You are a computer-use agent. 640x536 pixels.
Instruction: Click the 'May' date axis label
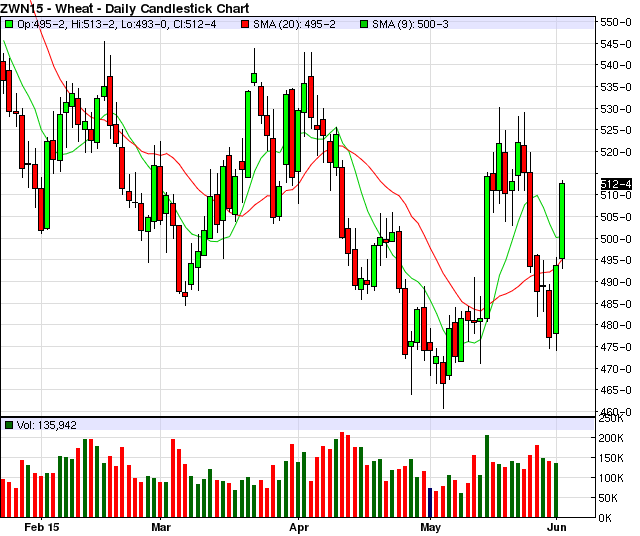(431, 527)
